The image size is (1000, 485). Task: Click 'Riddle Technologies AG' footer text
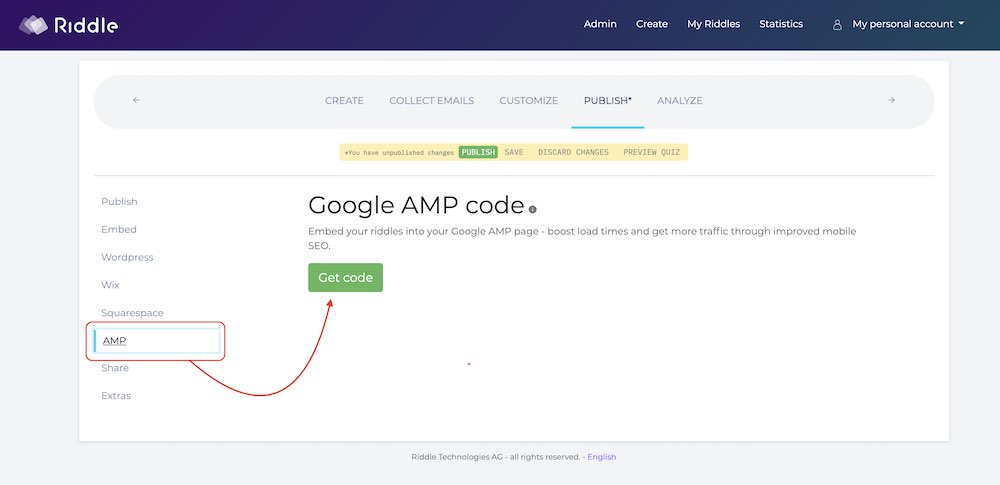tap(457, 457)
